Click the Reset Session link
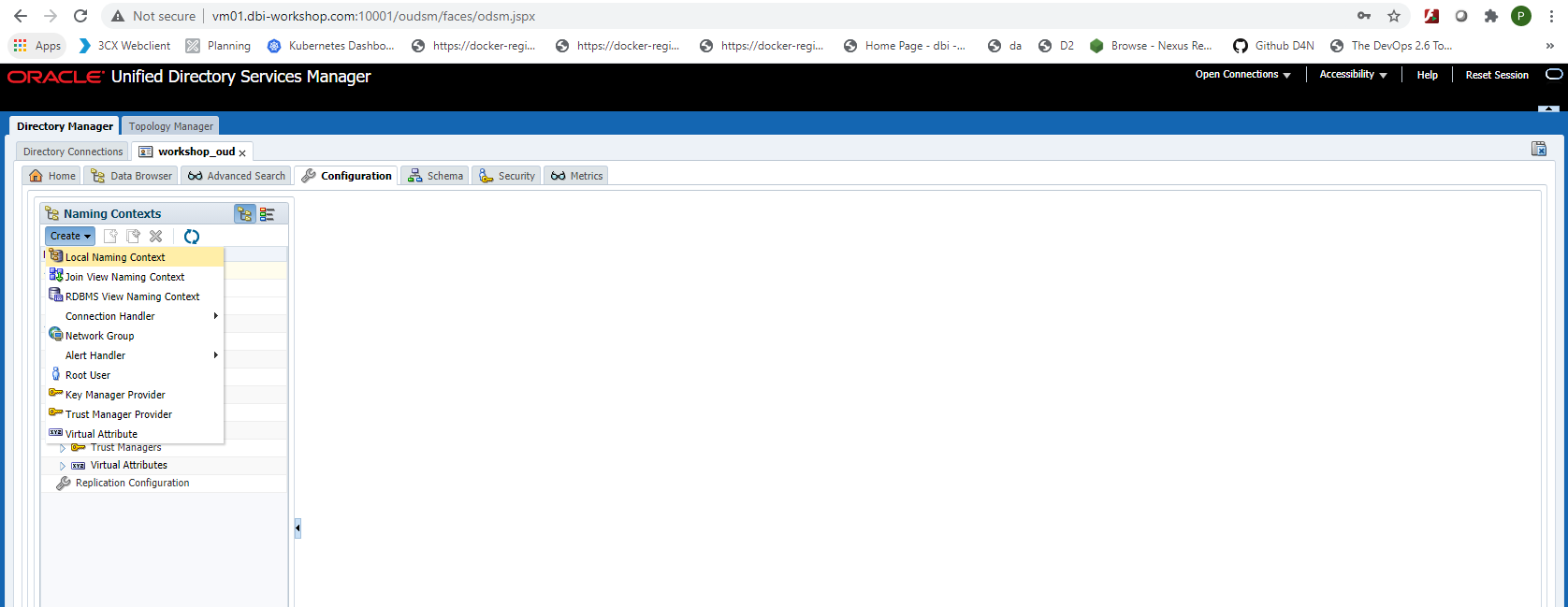Viewport: 1568px width, 607px height. pyautogui.click(x=1497, y=75)
